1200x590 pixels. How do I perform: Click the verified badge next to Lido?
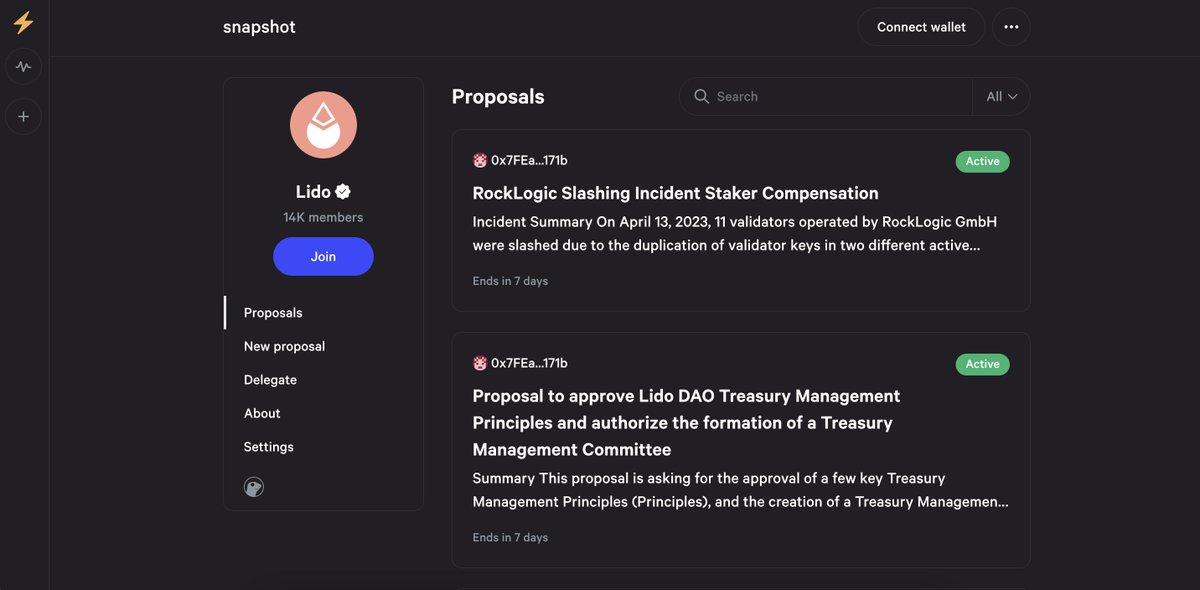343,192
